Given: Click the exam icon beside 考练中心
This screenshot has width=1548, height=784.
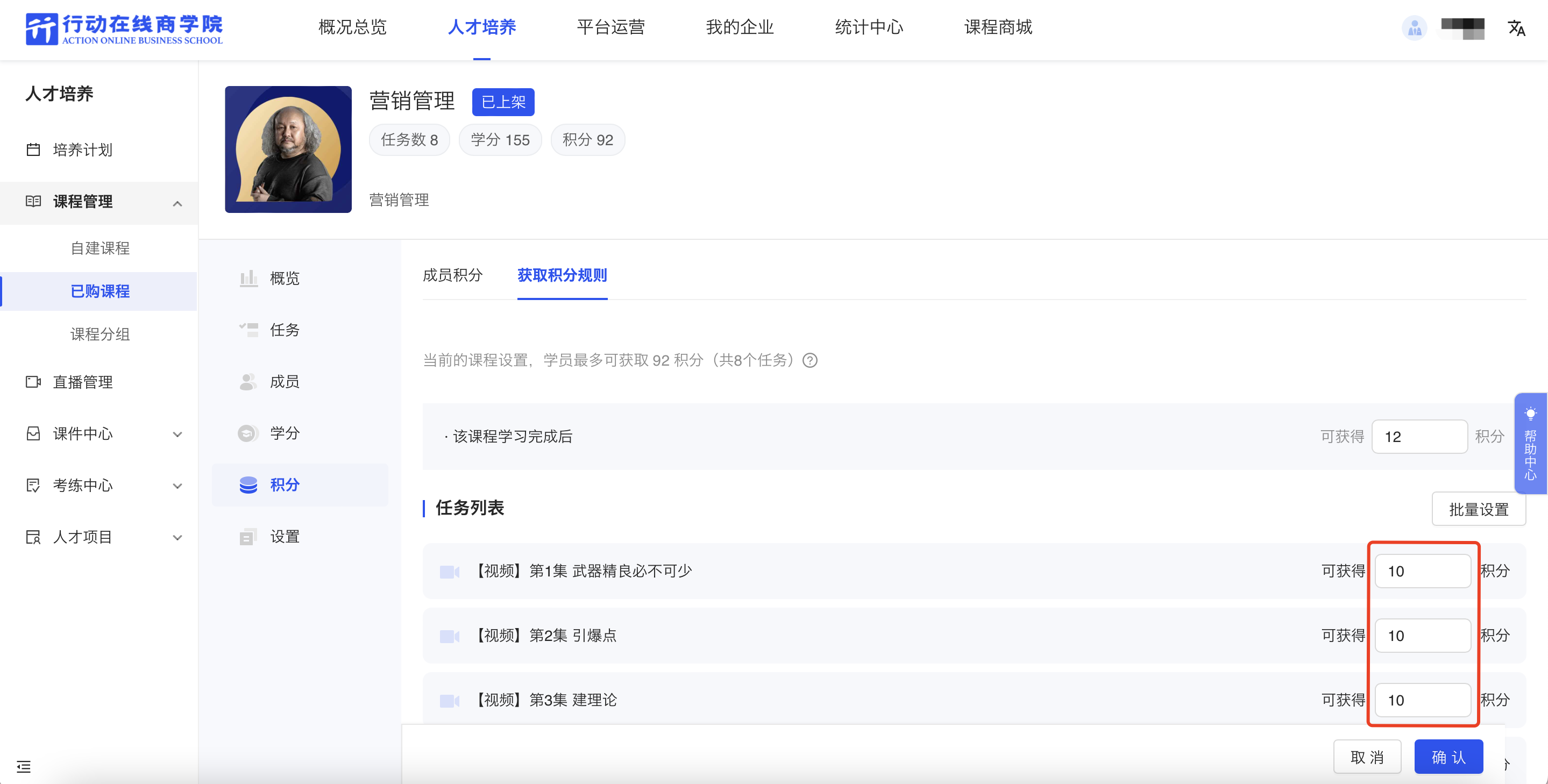Looking at the screenshot, I should (x=34, y=486).
